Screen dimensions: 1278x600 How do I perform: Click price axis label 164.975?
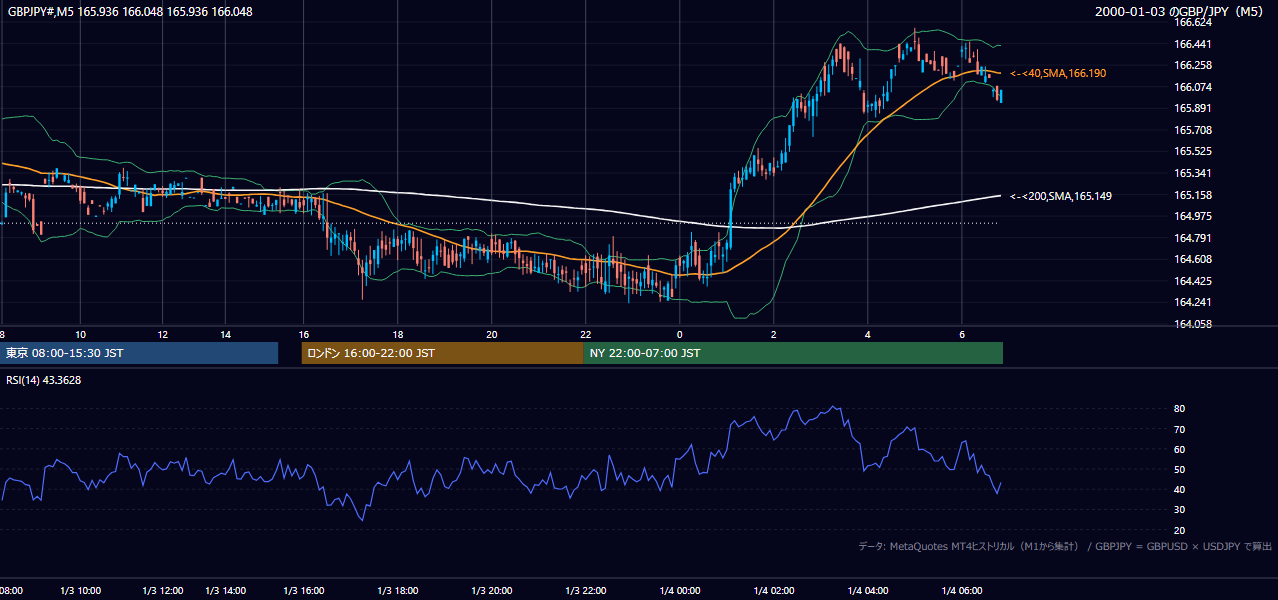(x=1193, y=216)
